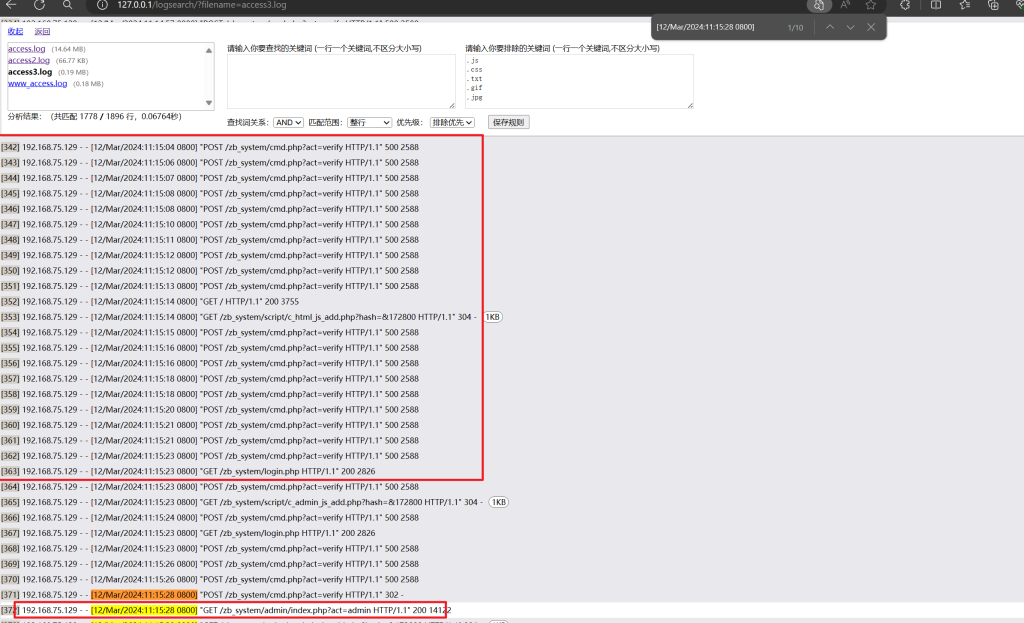Open Favorites list icon in toolbar

pos(965,5)
